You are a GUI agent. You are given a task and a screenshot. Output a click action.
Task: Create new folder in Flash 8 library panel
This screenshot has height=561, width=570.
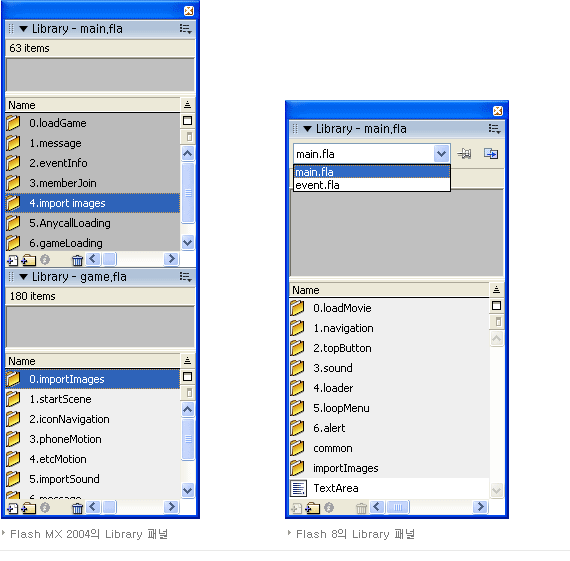pyautogui.click(x=313, y=508)
